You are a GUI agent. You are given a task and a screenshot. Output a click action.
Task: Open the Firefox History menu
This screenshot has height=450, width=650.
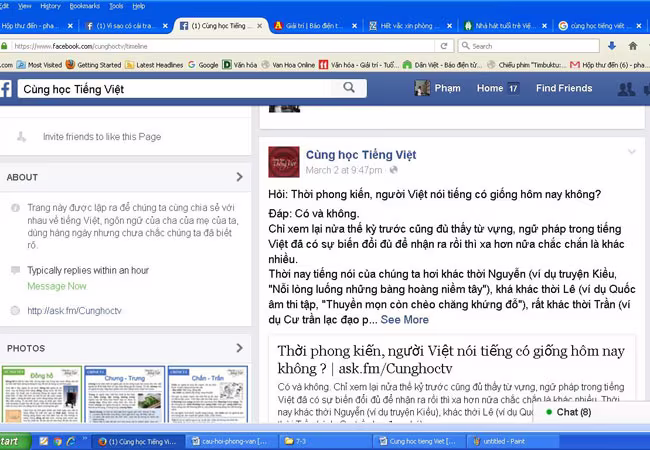(50, 6)
